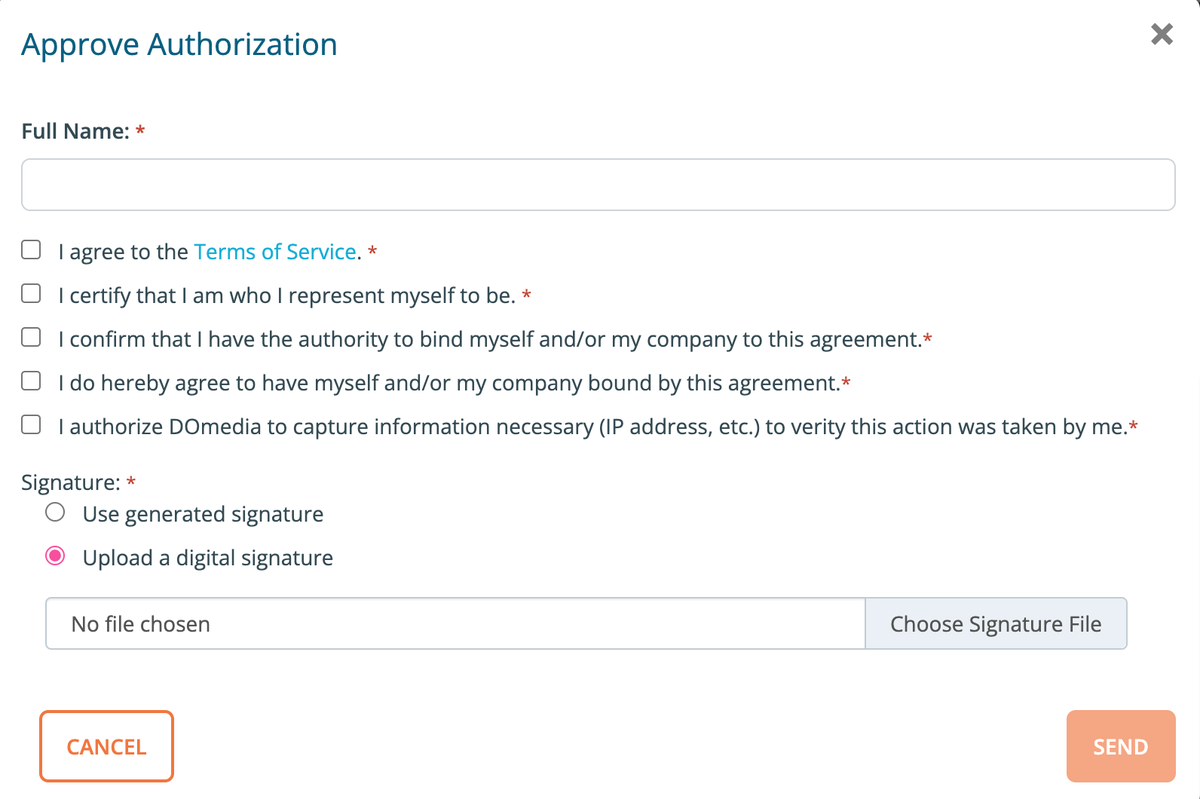Viewport: 1200px width, 799px height.
Task: Click the No file chosen field
Action: 455,623
